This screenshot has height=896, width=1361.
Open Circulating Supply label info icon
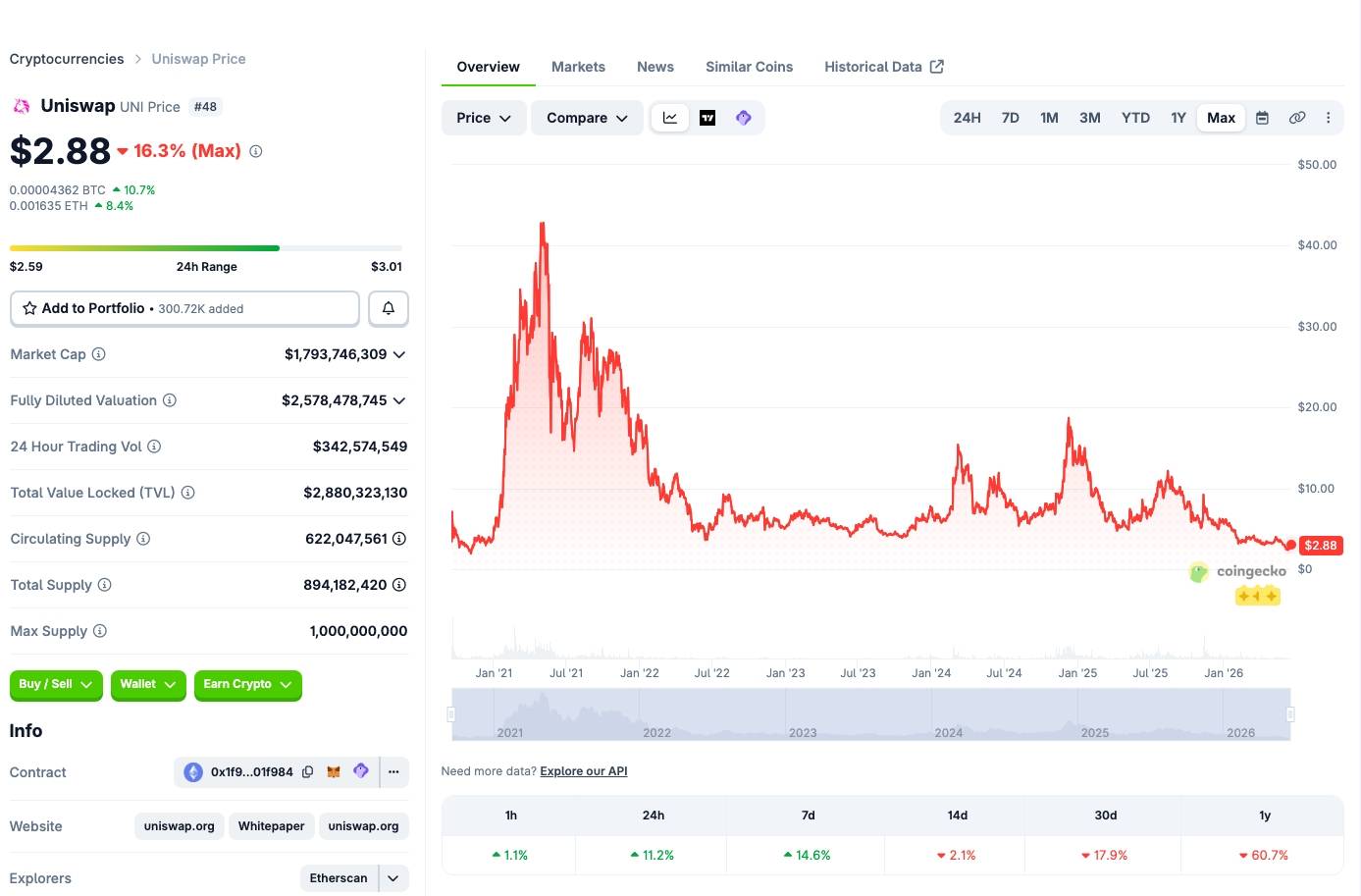pyautogui.click(x=143, y=539)
